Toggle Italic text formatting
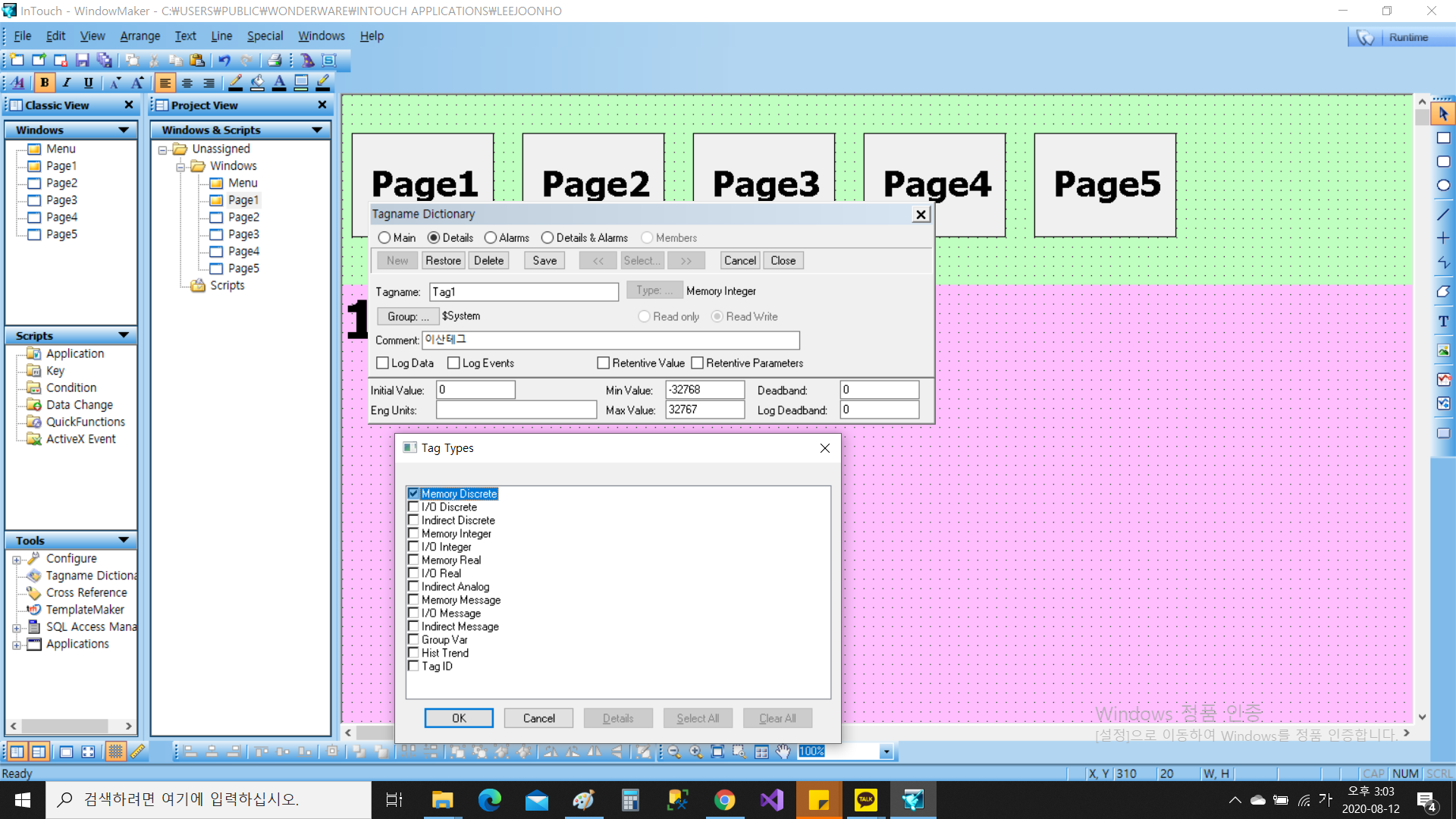 [67, 83]
